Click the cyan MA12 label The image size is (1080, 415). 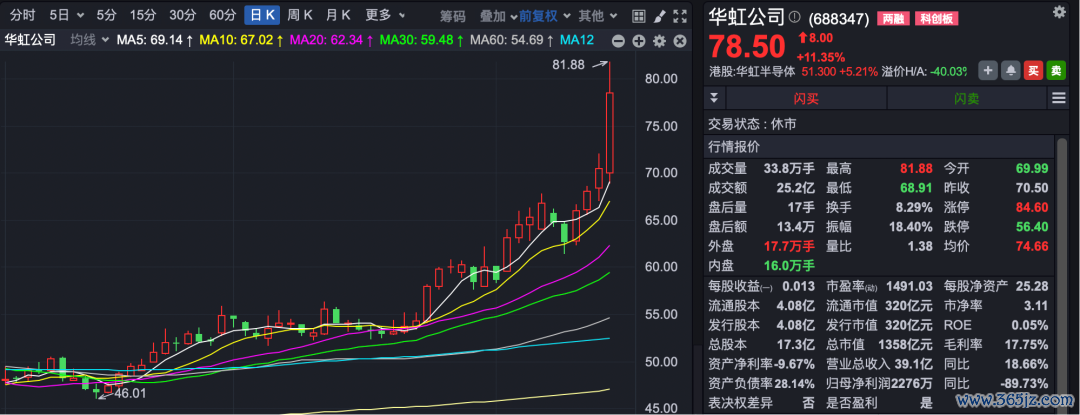(577, 41)
